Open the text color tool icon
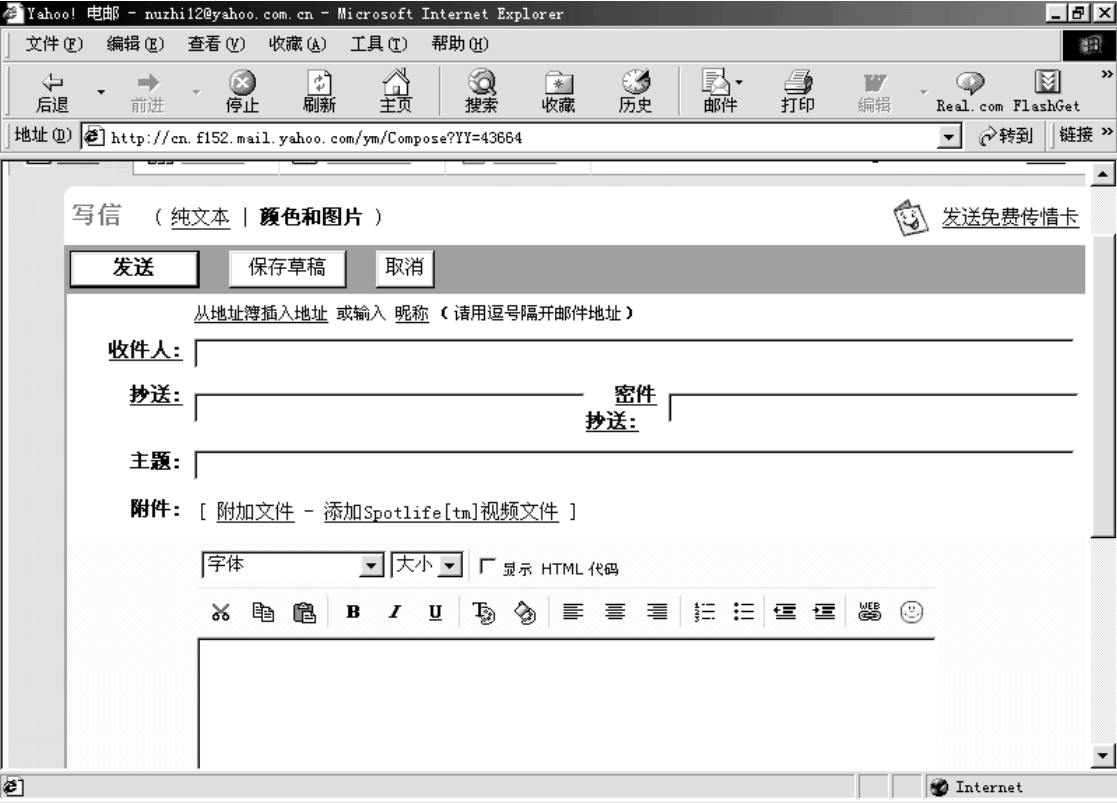The height and width of the screenshot is (803, 1117). coord(484,612)
